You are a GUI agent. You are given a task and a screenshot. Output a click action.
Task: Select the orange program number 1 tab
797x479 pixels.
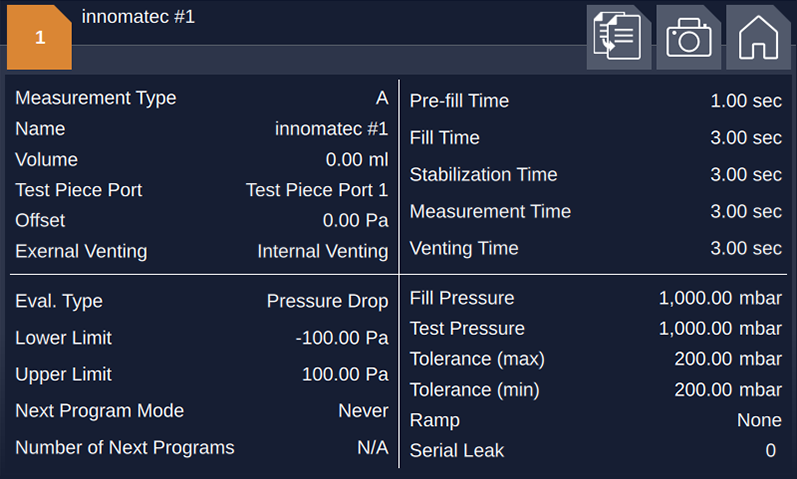[x=39, y=37]
